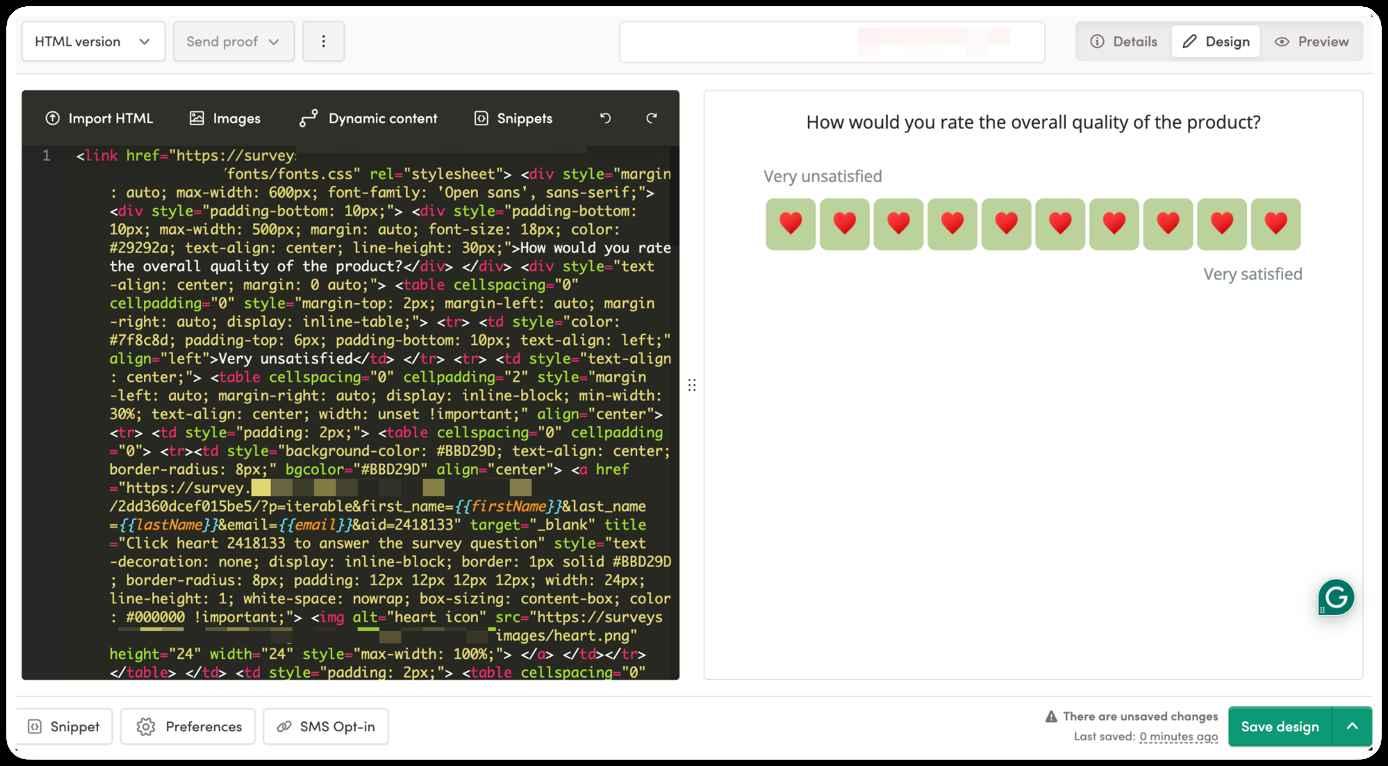This screenshot has height=766, width=1388.
Task: Click the eighth heart rating button
Action: tap(1169, 224)
